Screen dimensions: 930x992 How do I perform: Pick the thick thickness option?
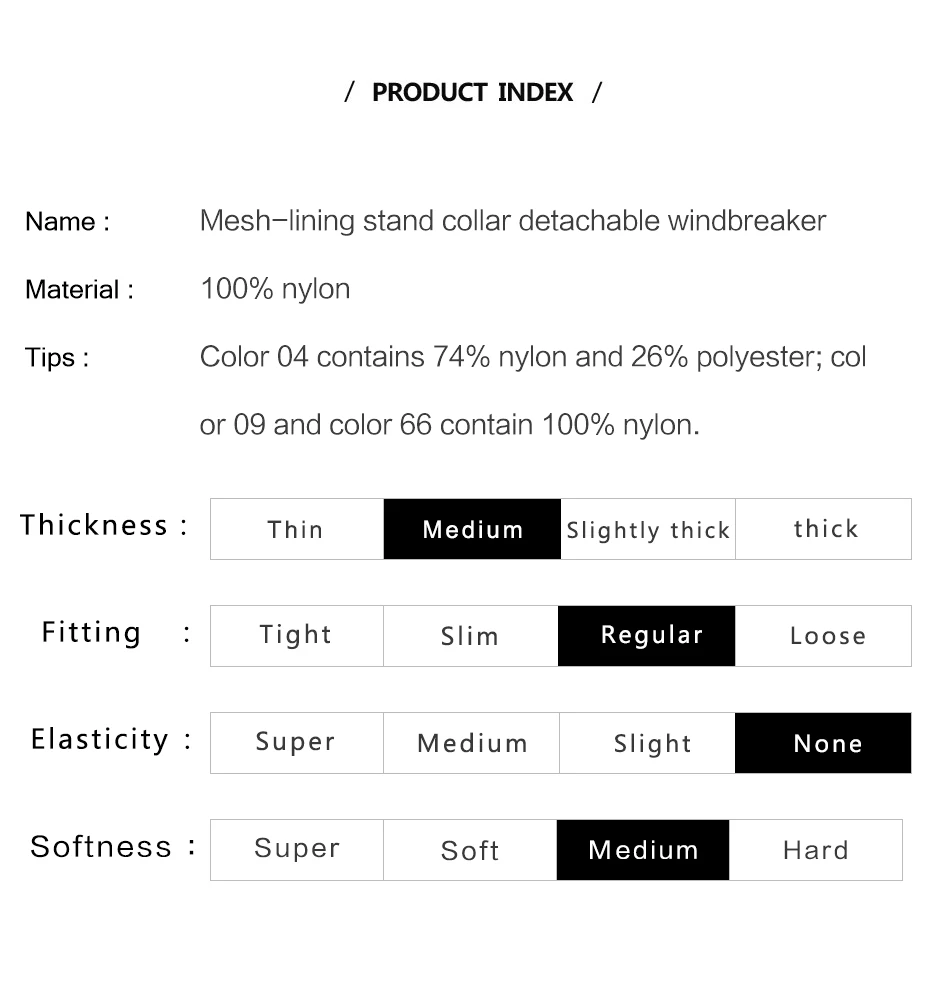click(x=824, y=529)
